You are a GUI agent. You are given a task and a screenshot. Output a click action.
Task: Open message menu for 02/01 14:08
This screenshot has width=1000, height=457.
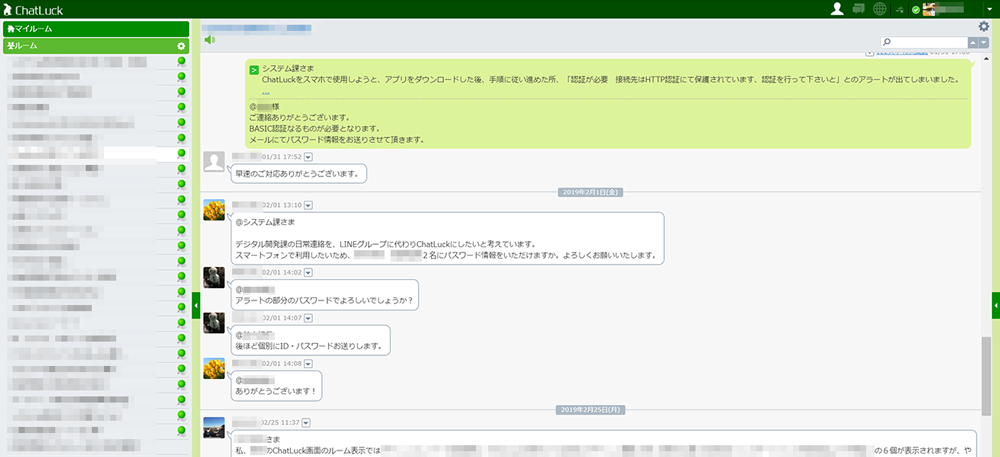[x=309, y=363]
